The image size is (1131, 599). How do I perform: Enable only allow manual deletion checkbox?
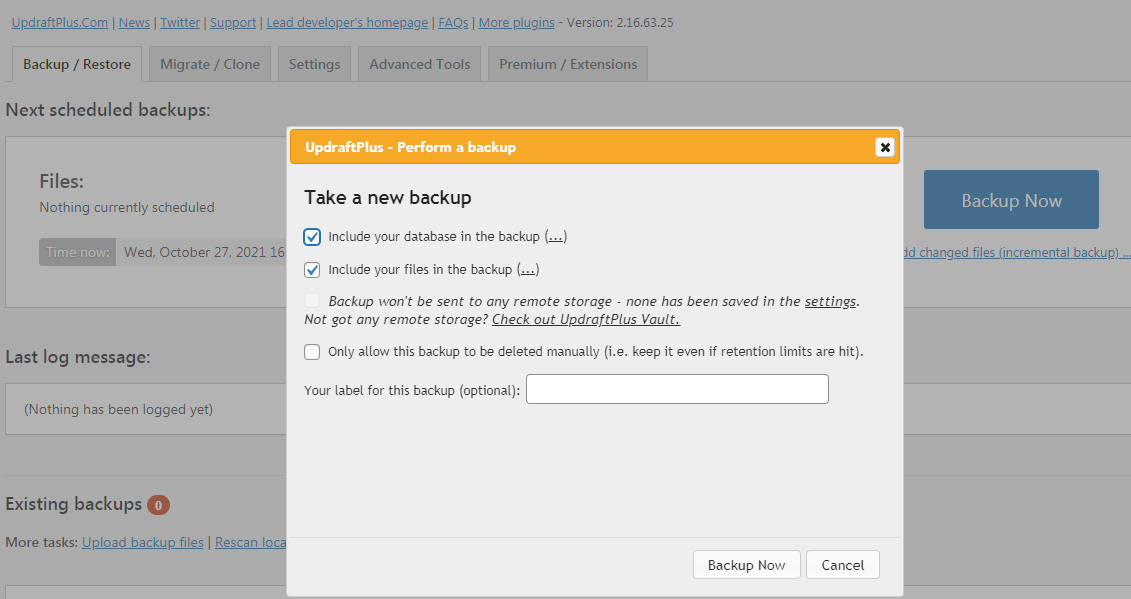point(312,352)
